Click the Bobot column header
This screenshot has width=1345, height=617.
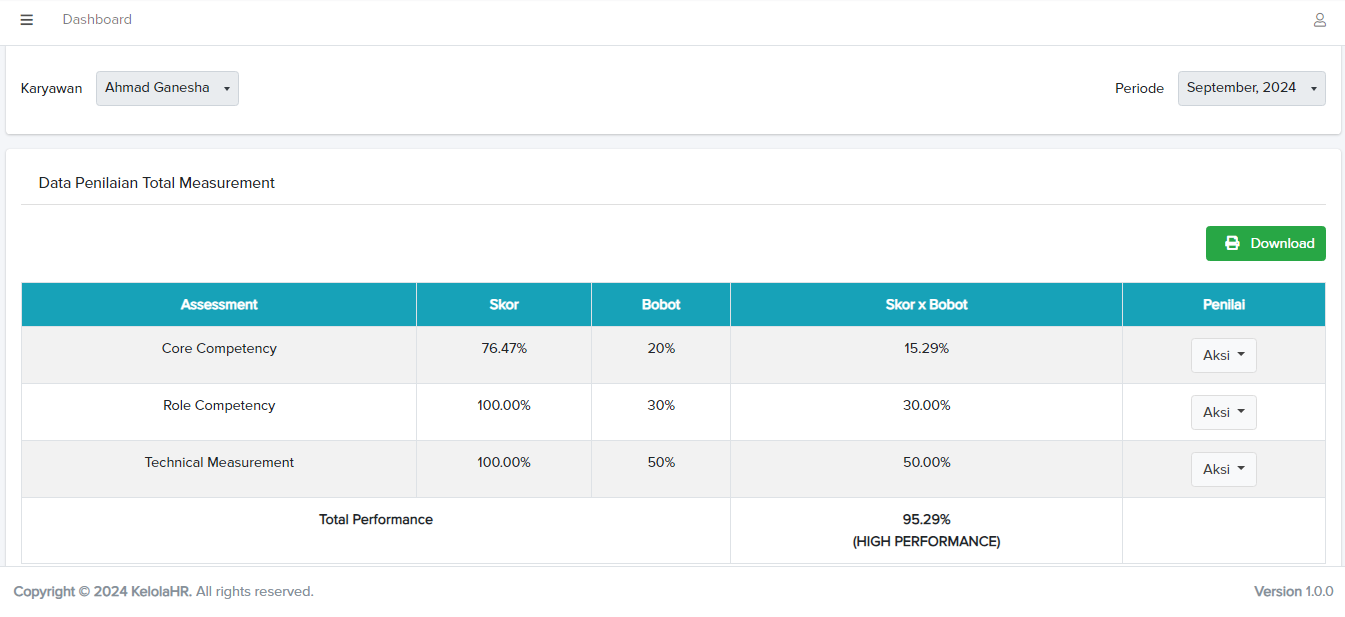[x=661, y=305]
